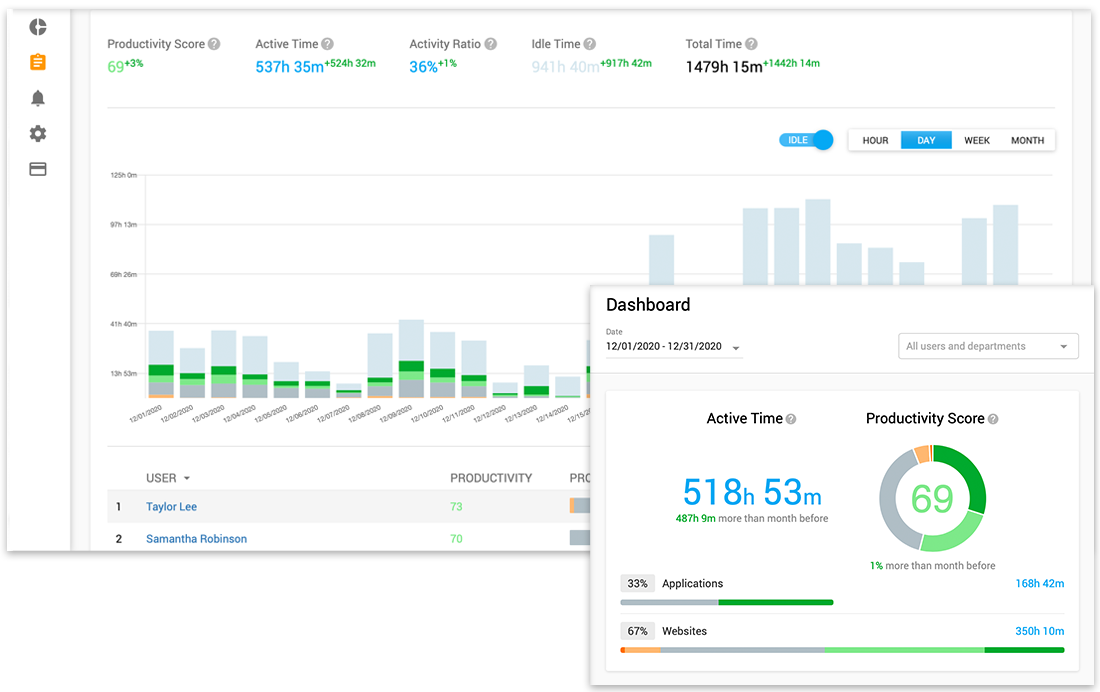Viewport: 1100px width, 692px height.
Task: Click the +524h 32m Active Time change
Action: (x=350, y=63)
